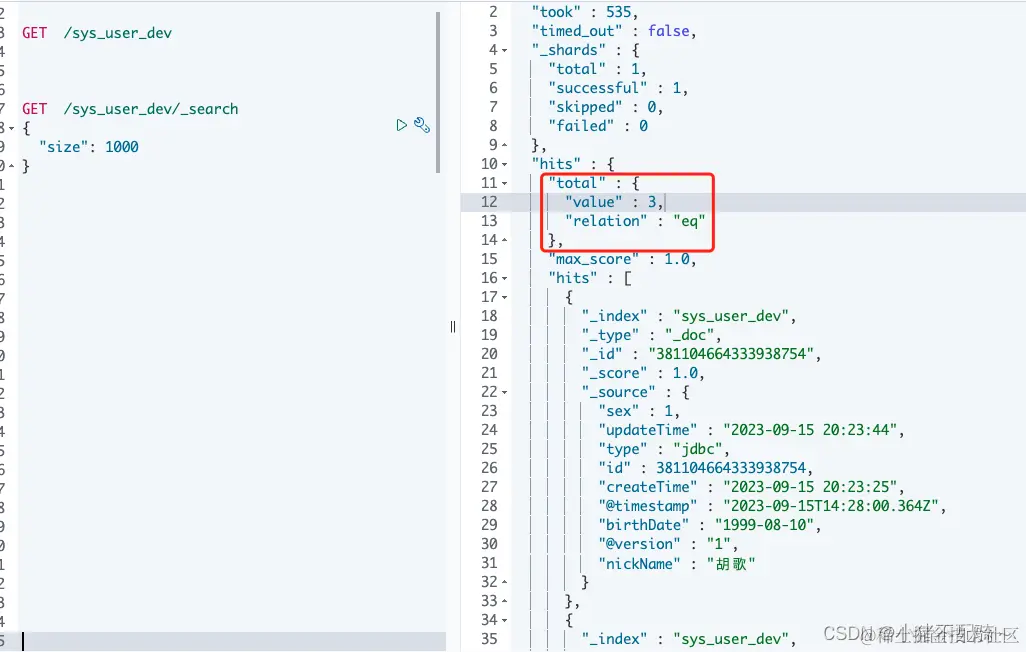Select the "GET /sys_user_dev/_search" request line

click(130, 109)
